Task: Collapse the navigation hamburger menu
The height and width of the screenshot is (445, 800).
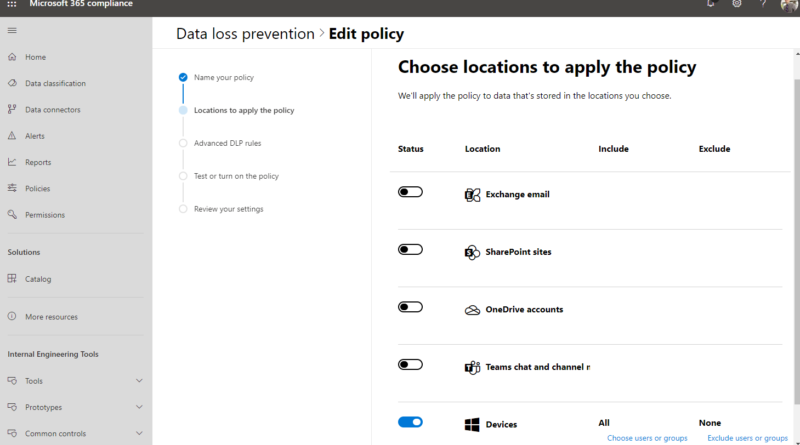Action: 12,31
